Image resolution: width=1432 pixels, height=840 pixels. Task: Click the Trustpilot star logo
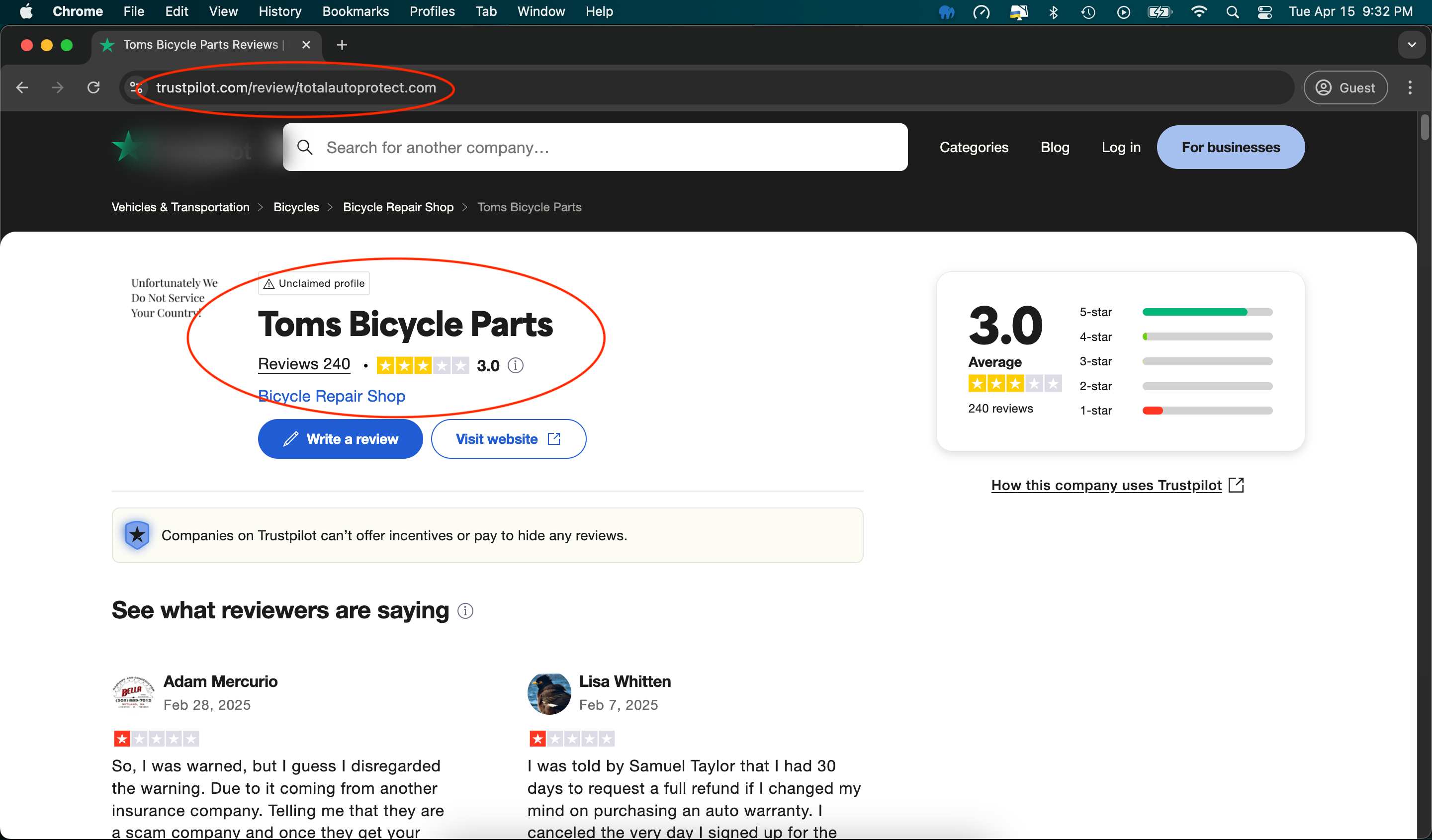coord(127,147)
